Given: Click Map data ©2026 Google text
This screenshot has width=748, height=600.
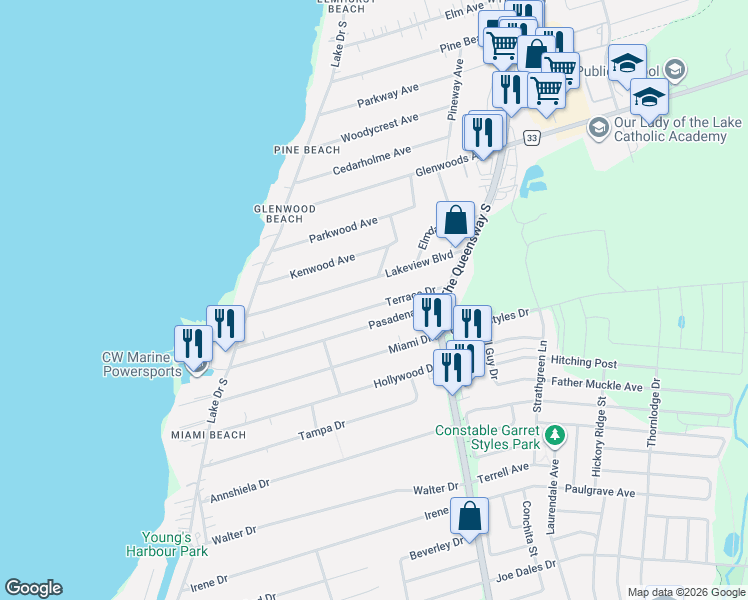Looking at the screenshot, I should point(686,592).
